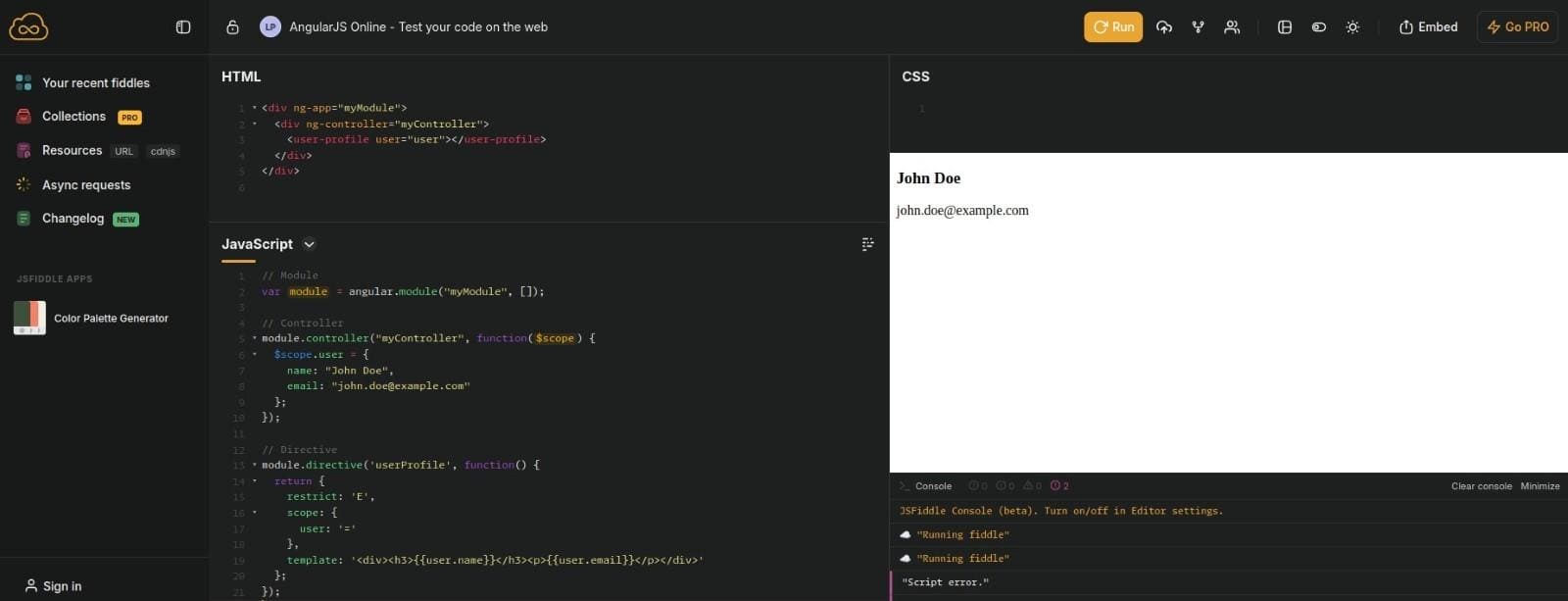The image size is (1568, 601).
Task: Open Your recent fiddles
Action: 96,83
